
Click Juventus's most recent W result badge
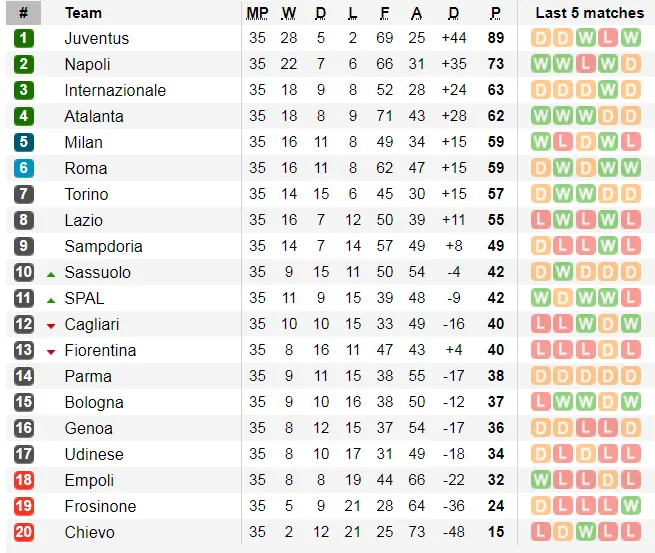[630, 38]
